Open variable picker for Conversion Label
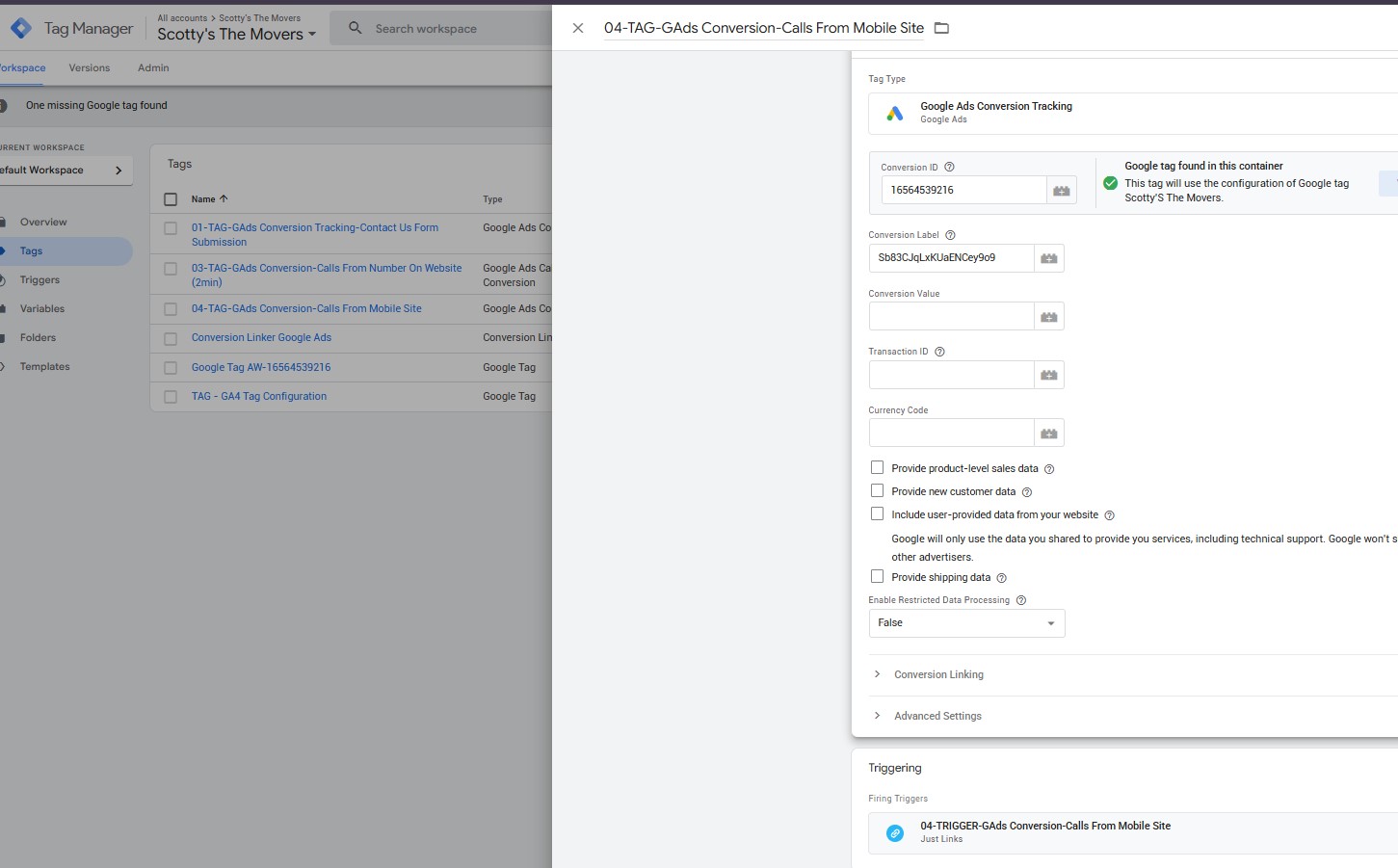This screenshot has height=868, width=1398. point(1049,258)
